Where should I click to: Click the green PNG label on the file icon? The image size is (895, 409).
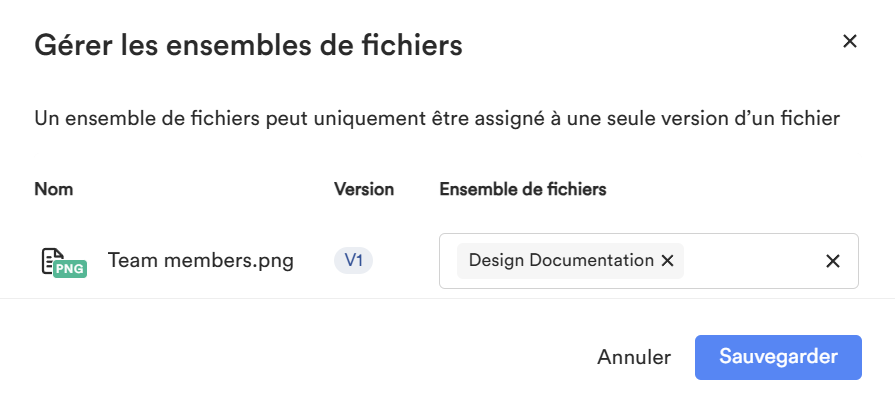(x=70, y=269)
